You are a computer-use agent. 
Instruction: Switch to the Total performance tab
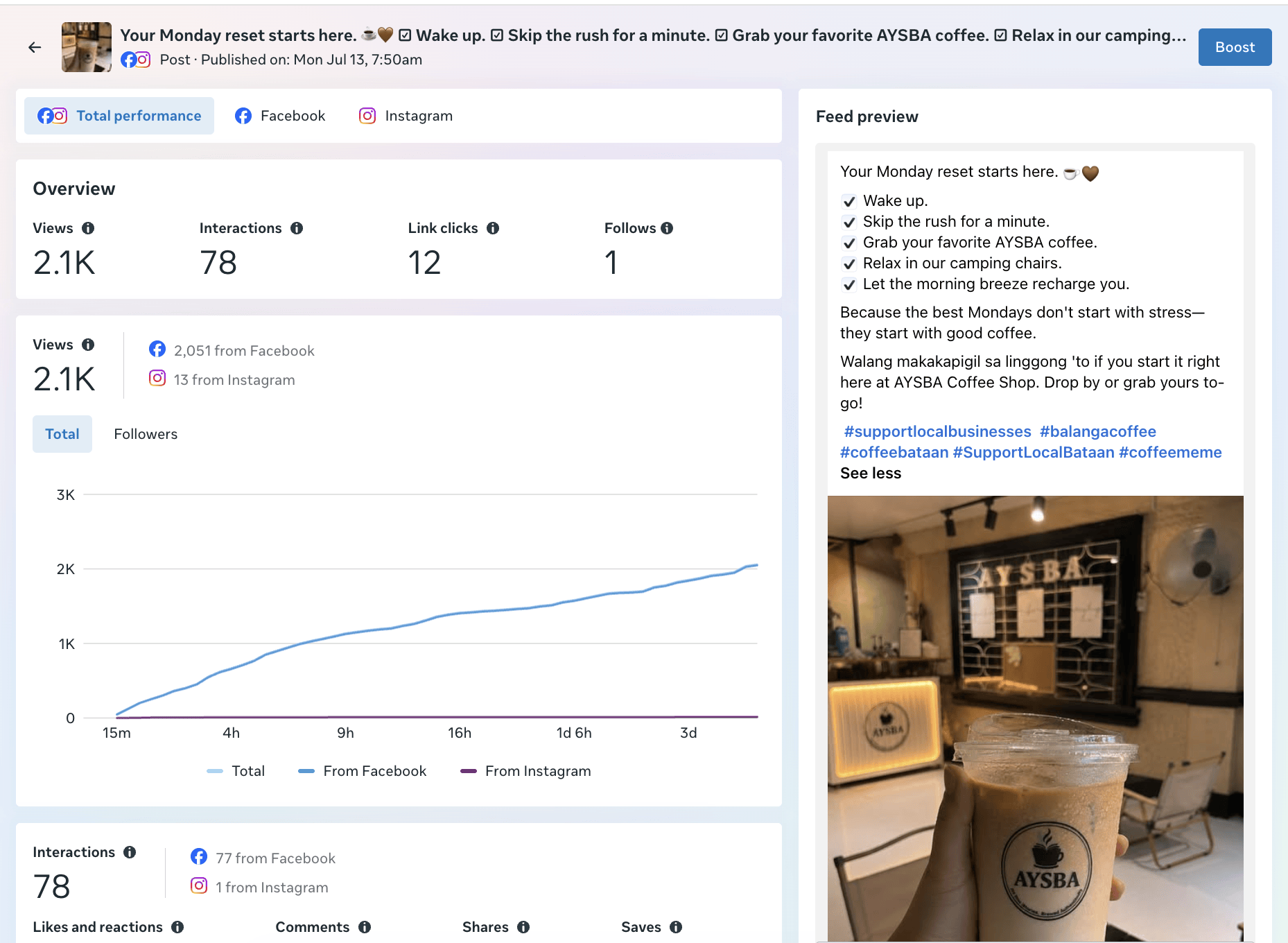pos(119,116)
